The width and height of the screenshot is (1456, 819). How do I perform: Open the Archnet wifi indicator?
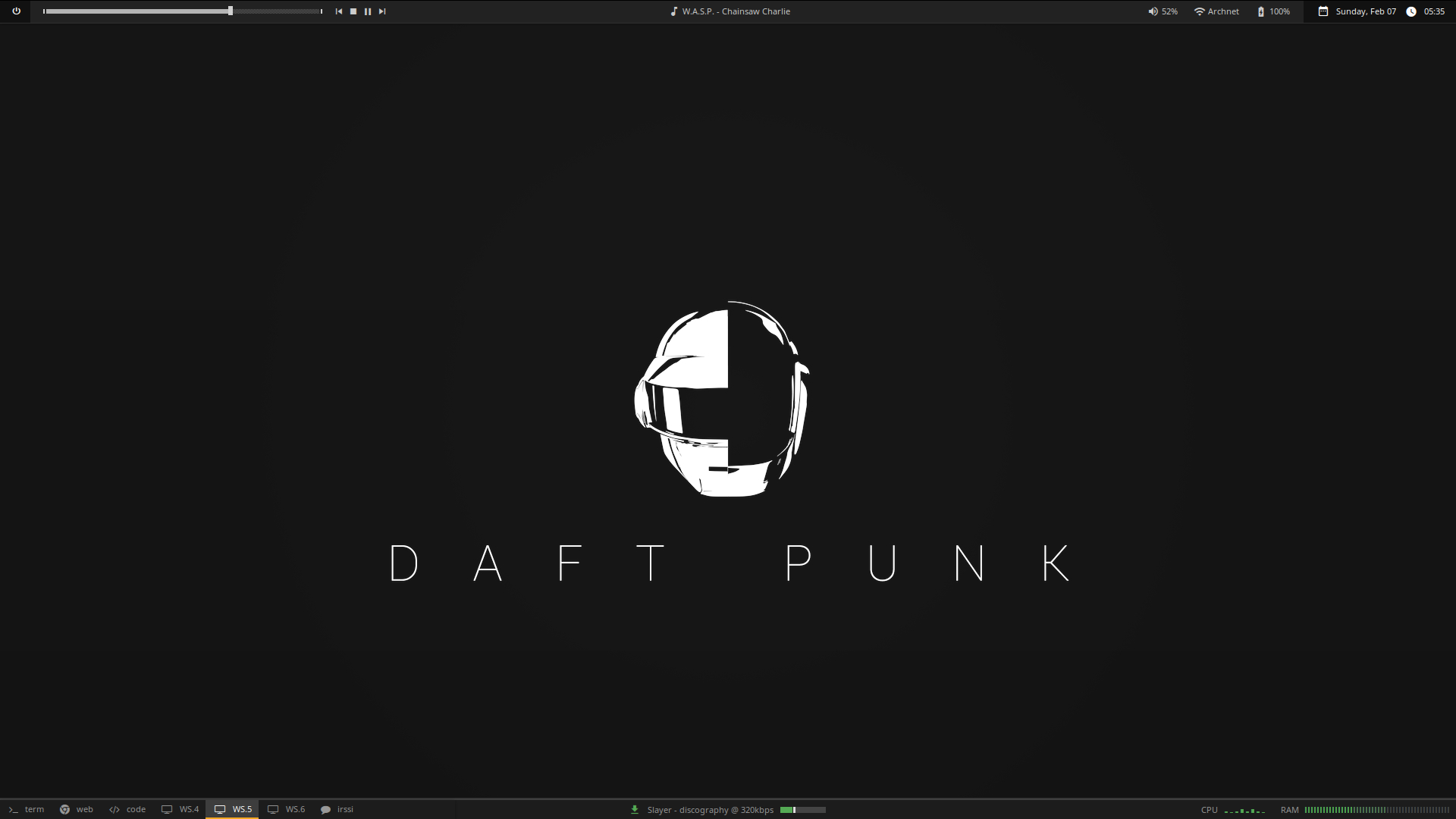[x=1216, y=11]
